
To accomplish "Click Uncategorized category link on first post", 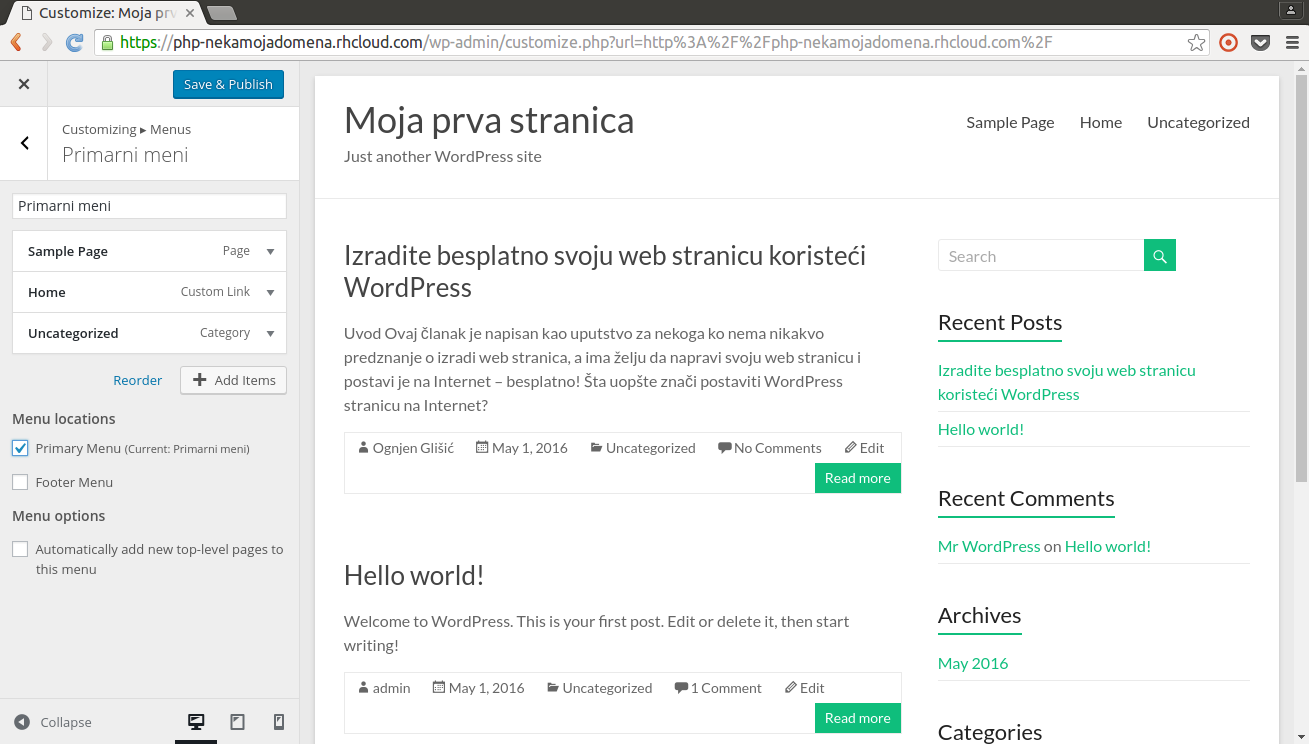I will click(651, 448).
